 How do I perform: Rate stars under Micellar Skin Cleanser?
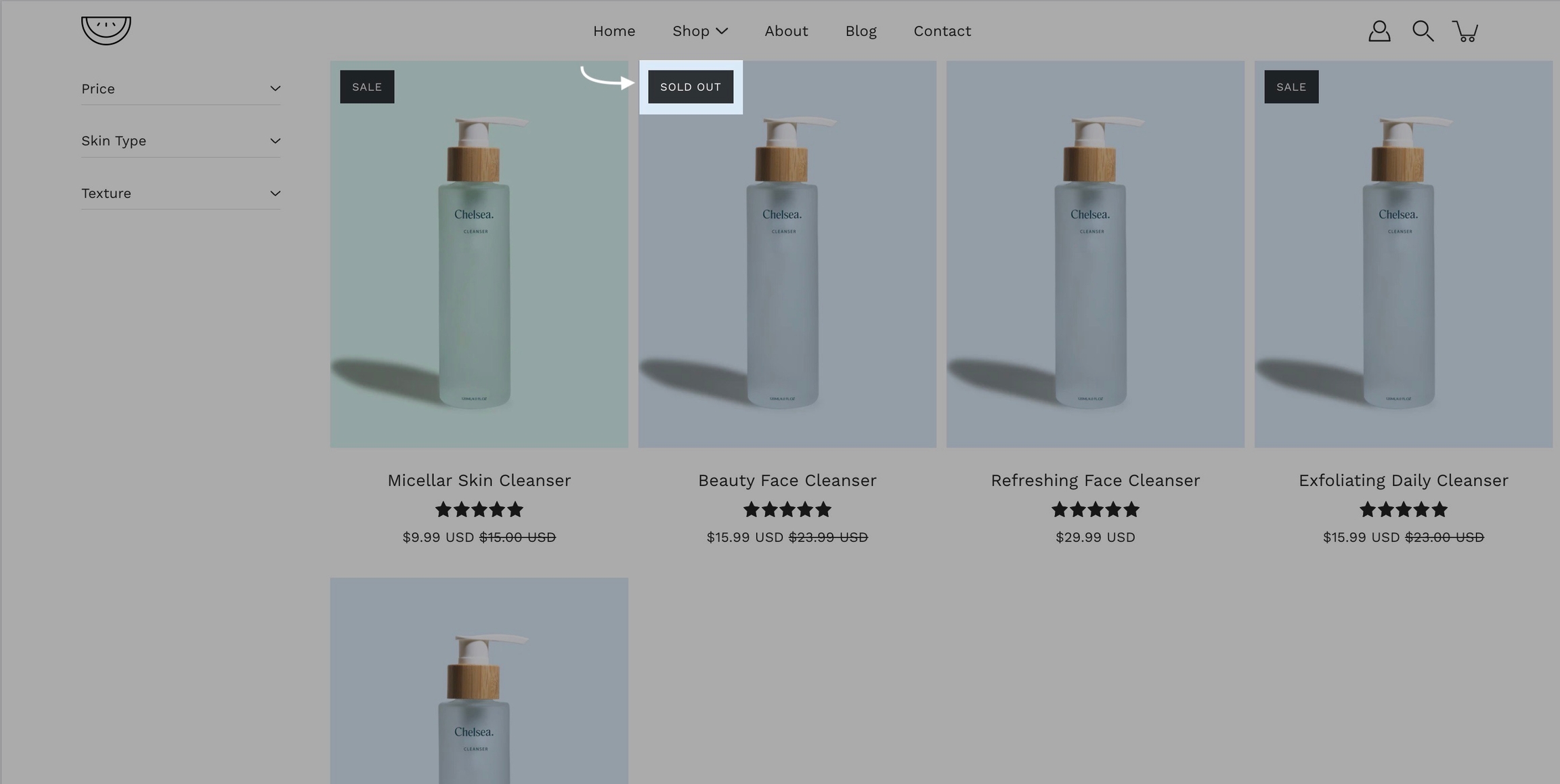pyautogui.click(x=479, y=509)
